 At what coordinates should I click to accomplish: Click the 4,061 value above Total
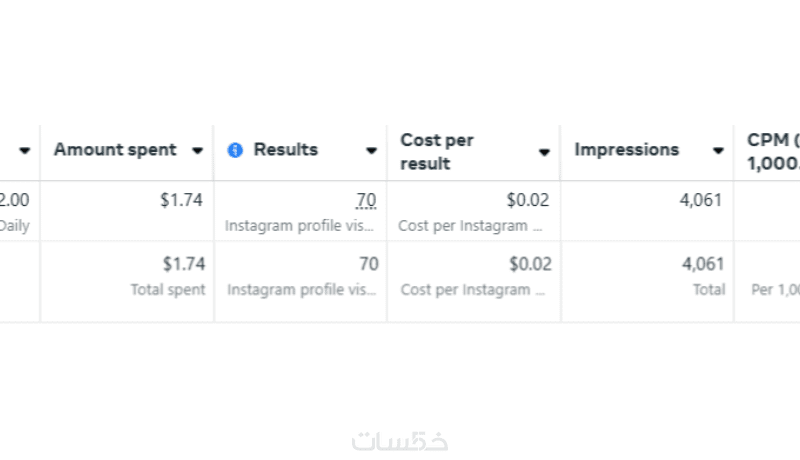(x=703, y=264)
